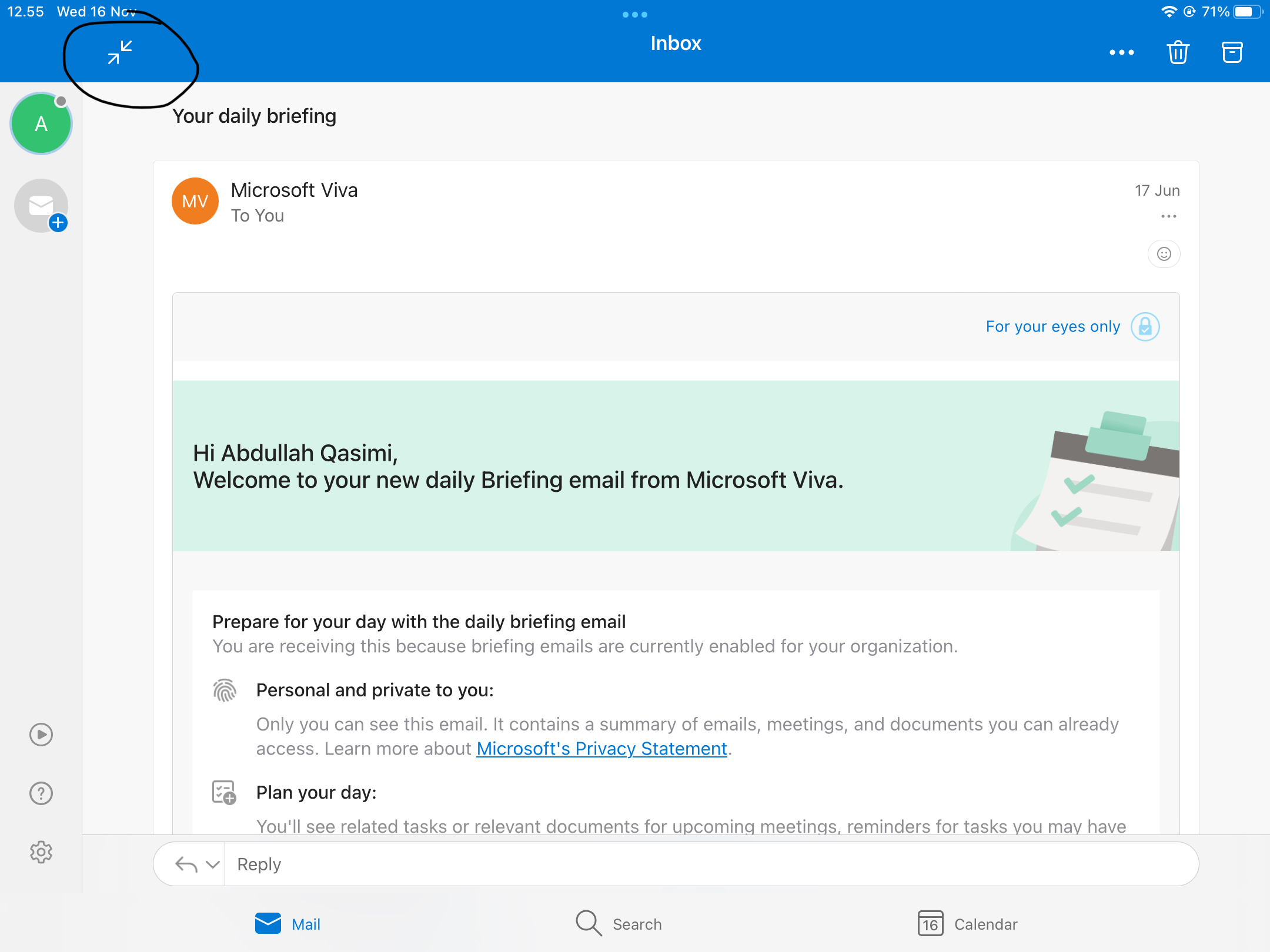Open the Play My Emails sidebar icon
1270x952 pixels.
(41, 735)
